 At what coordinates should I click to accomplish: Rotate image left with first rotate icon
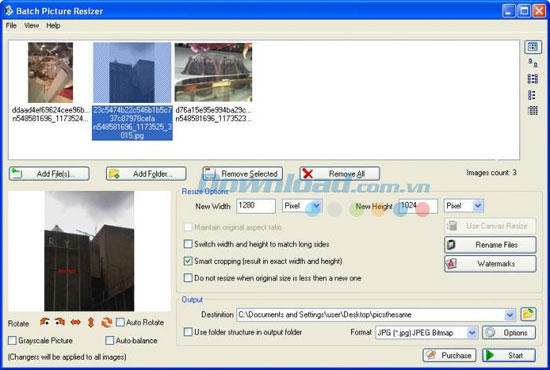[x=44, y=322]
